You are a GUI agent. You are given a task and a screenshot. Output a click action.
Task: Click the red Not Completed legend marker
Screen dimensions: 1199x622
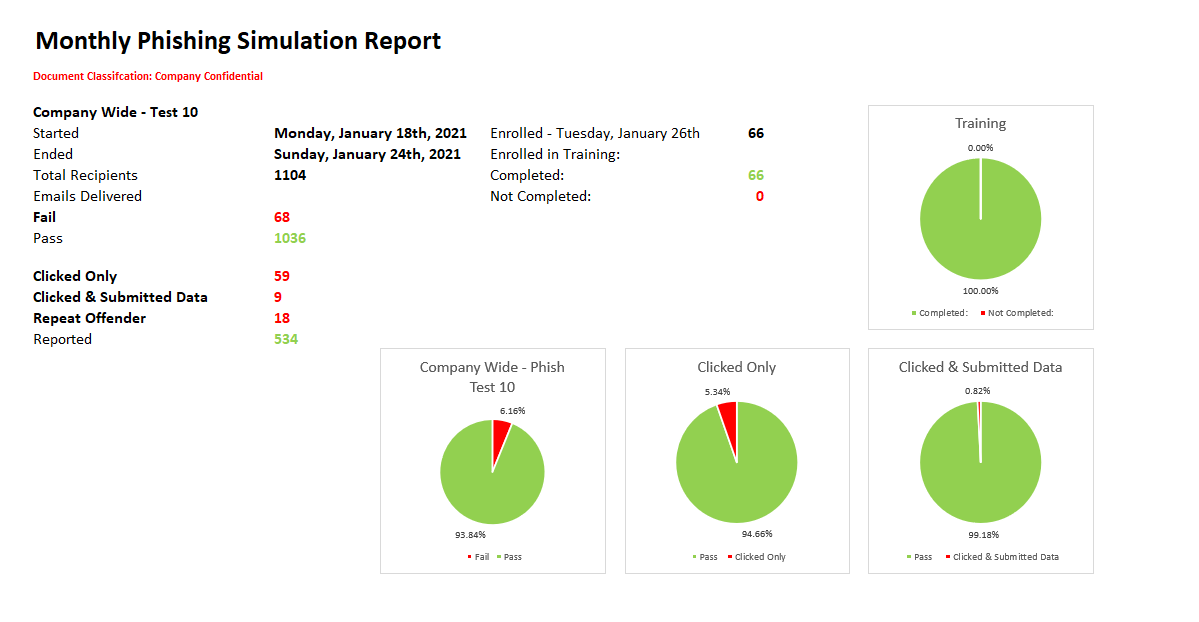click(983, 313)
